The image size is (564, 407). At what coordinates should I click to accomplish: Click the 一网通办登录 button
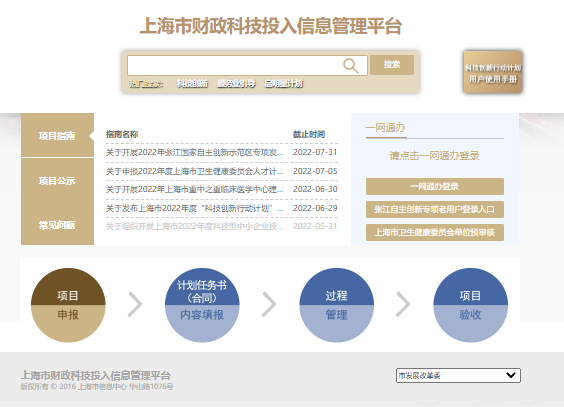pyautogui.click(x=435, y=186)
